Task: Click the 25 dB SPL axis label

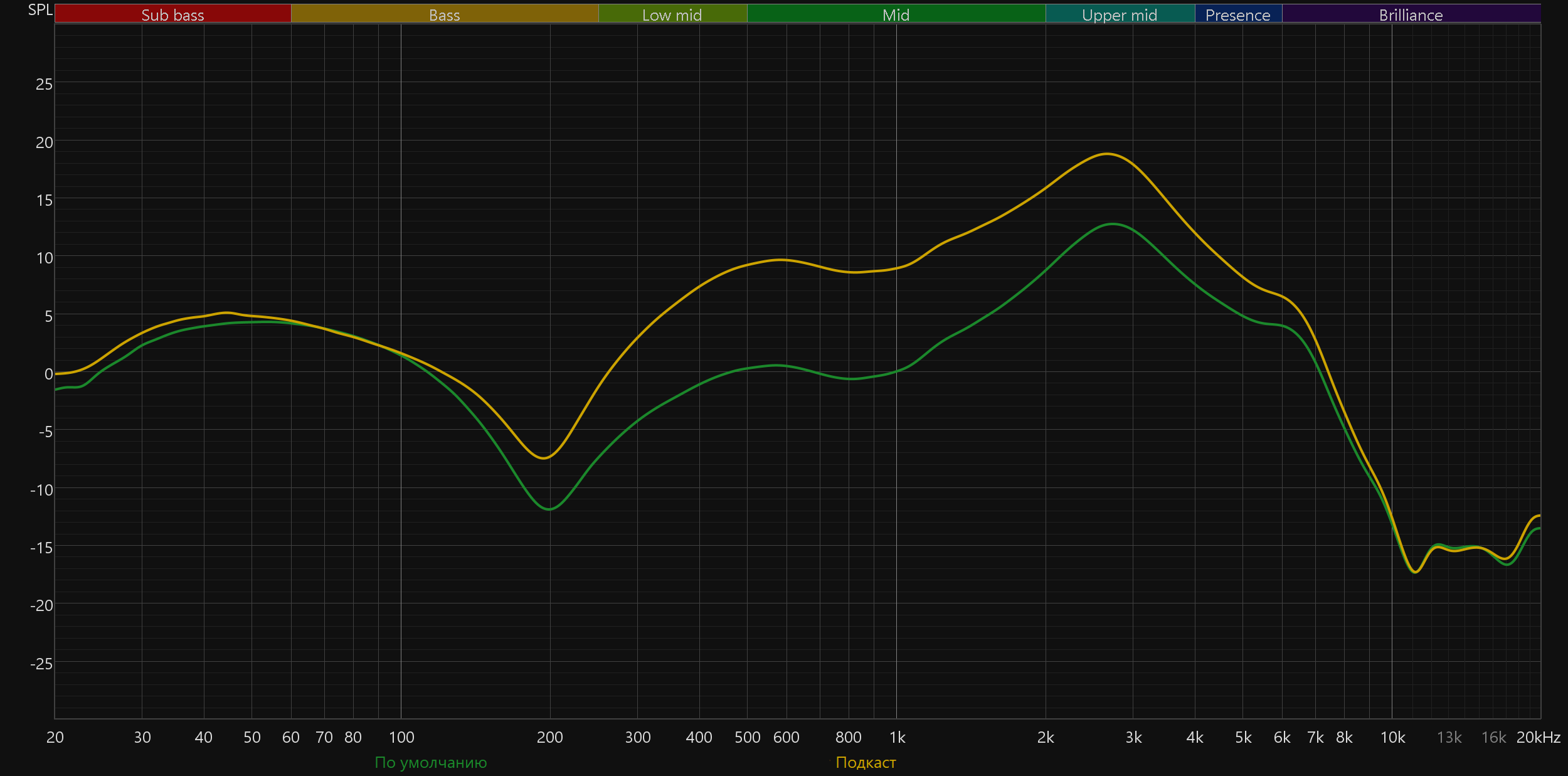Action: click(x=44, y=84)
